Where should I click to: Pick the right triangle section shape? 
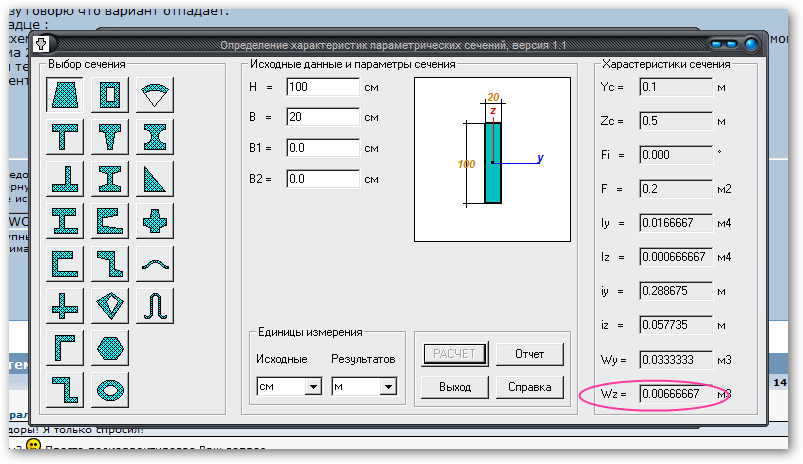155,179
